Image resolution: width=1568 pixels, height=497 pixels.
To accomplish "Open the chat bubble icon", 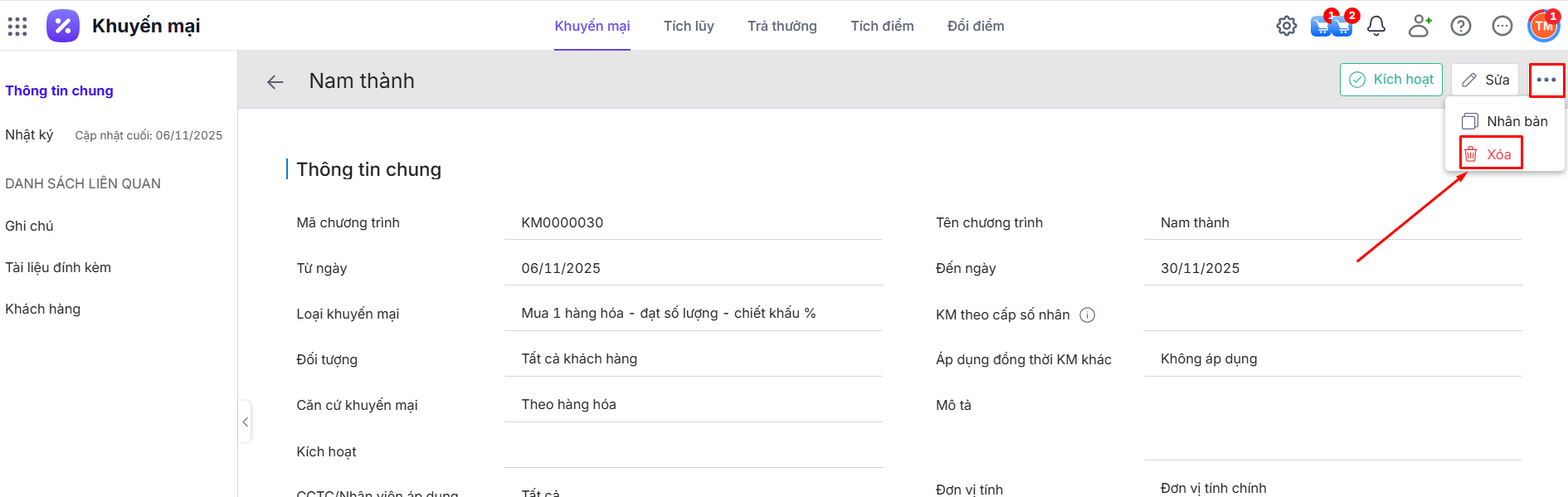I will pyautogui.click(x=1502, y=27).
